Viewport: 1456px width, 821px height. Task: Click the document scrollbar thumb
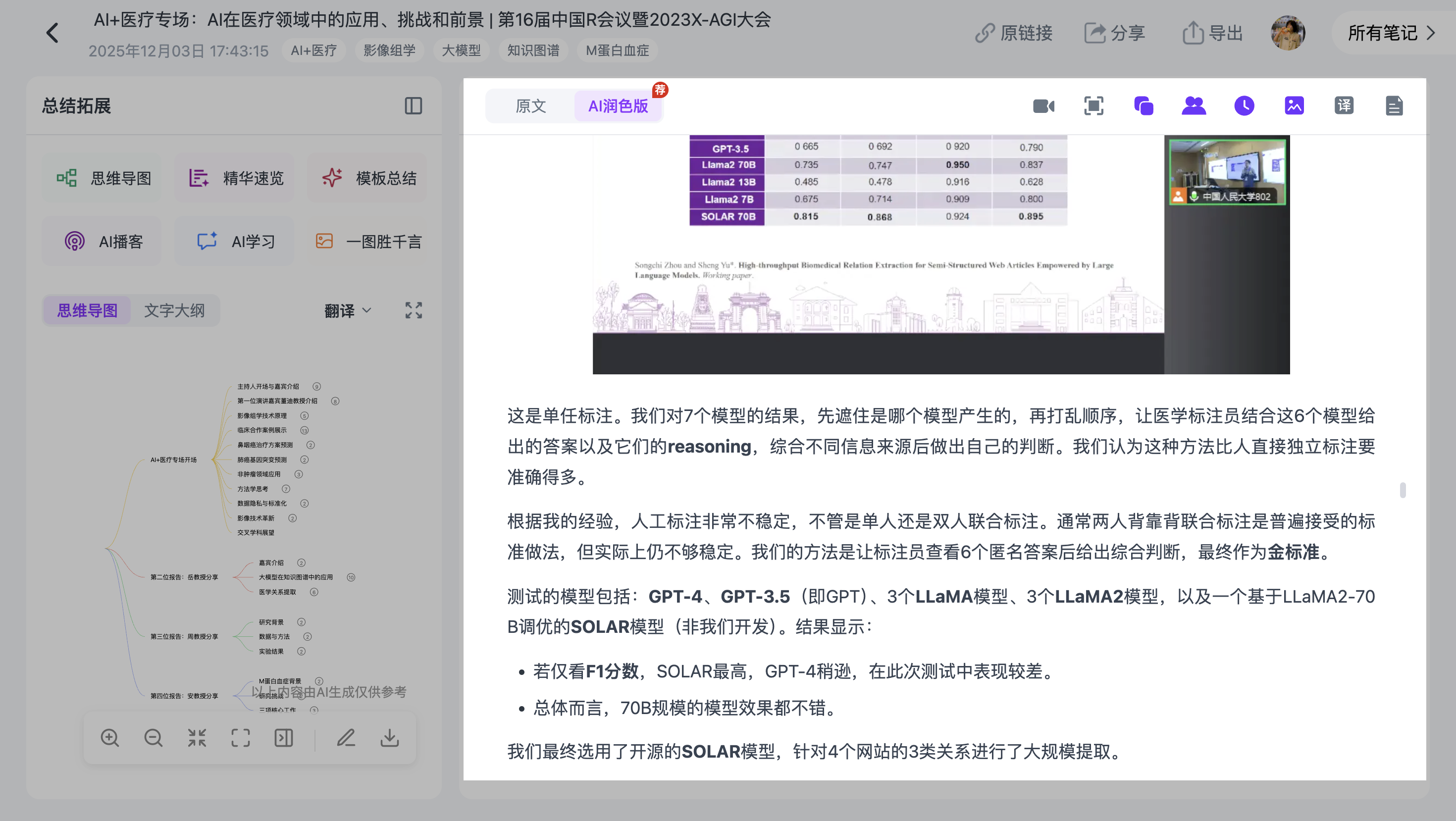coord(1403,490)
